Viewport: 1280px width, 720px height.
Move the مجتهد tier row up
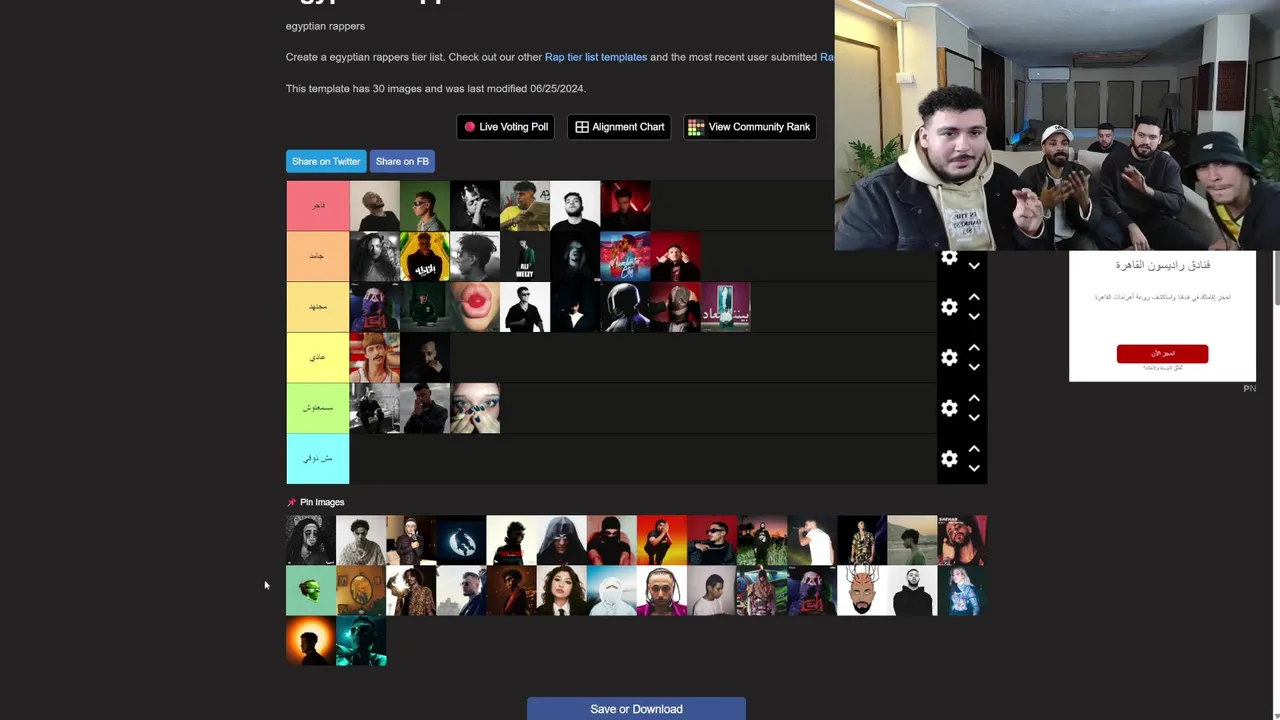974,298
